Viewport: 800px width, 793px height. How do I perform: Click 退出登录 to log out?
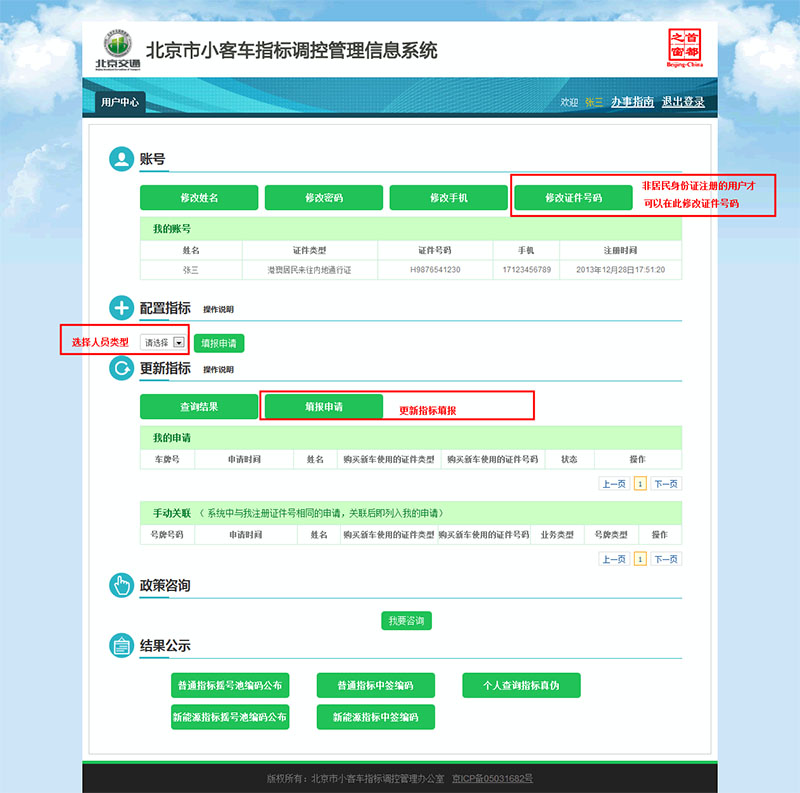(x=685, y=101)
